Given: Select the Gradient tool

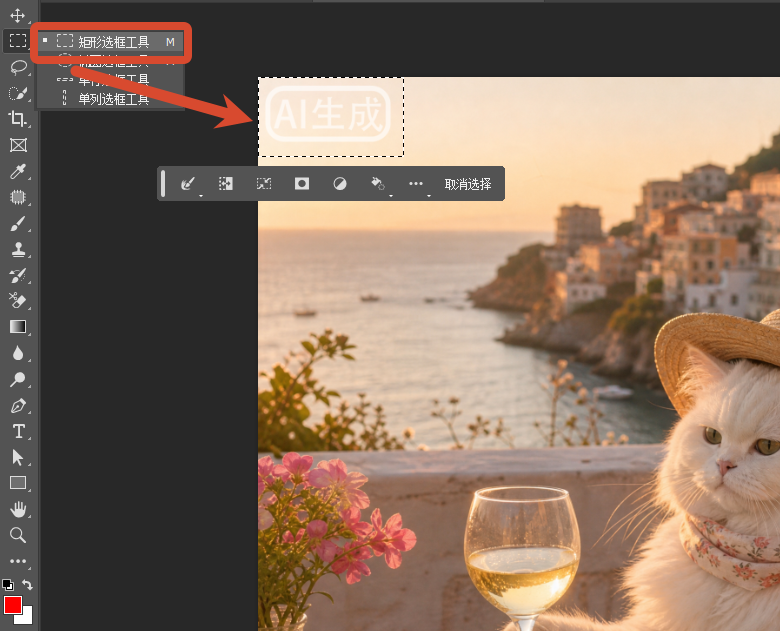Looking at the screenshot, I should [x=18, y=326].
